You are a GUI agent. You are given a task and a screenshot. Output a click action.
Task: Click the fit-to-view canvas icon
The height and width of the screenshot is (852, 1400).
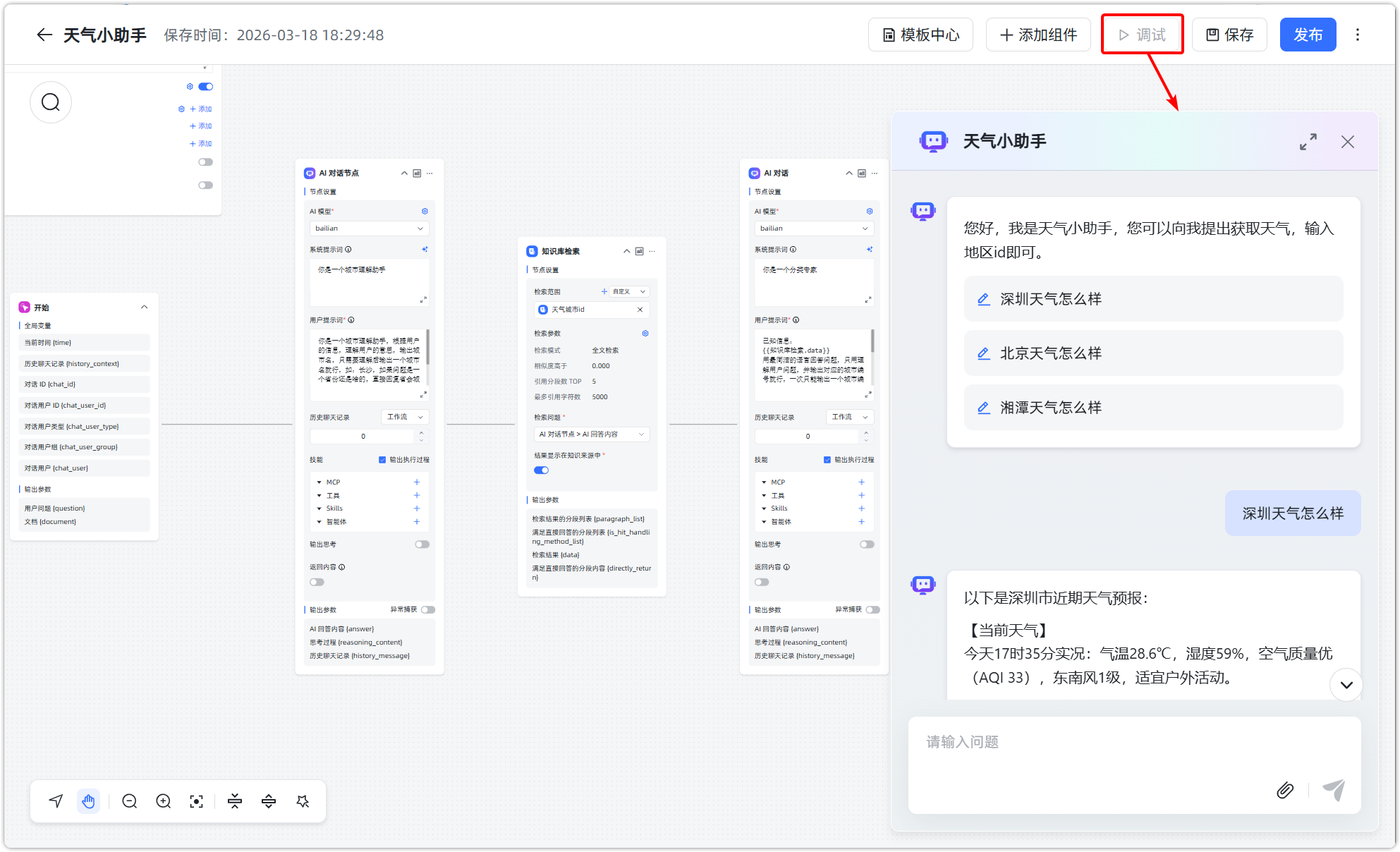tap(197, 801)
